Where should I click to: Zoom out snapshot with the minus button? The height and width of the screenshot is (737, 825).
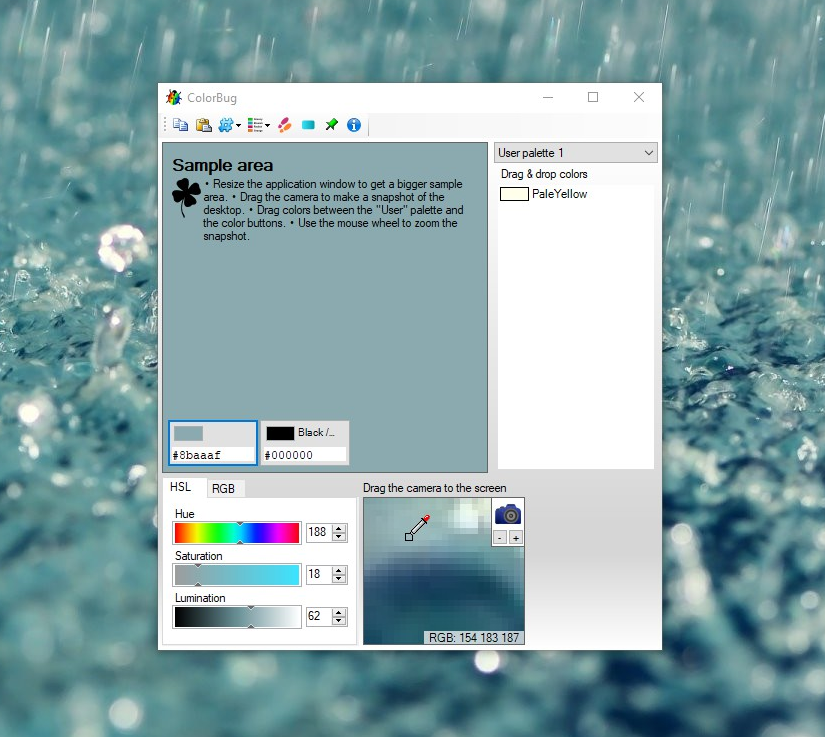click(x=500, y=538)
